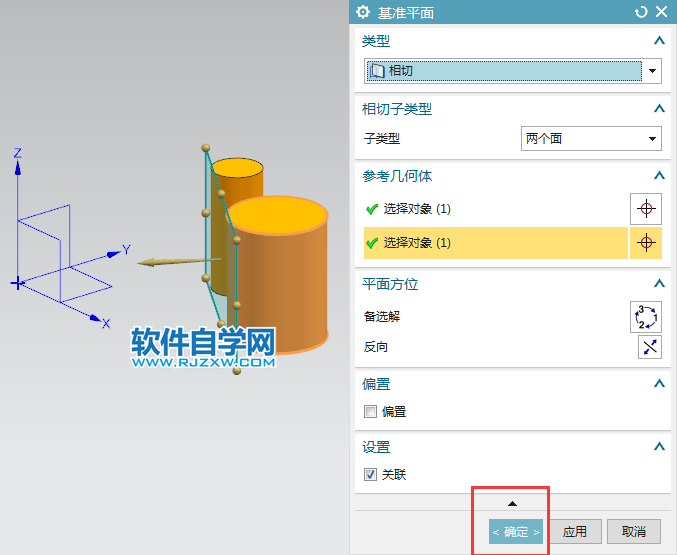
Task: Click the large cylinder's top face
Action: click(278, 216)
